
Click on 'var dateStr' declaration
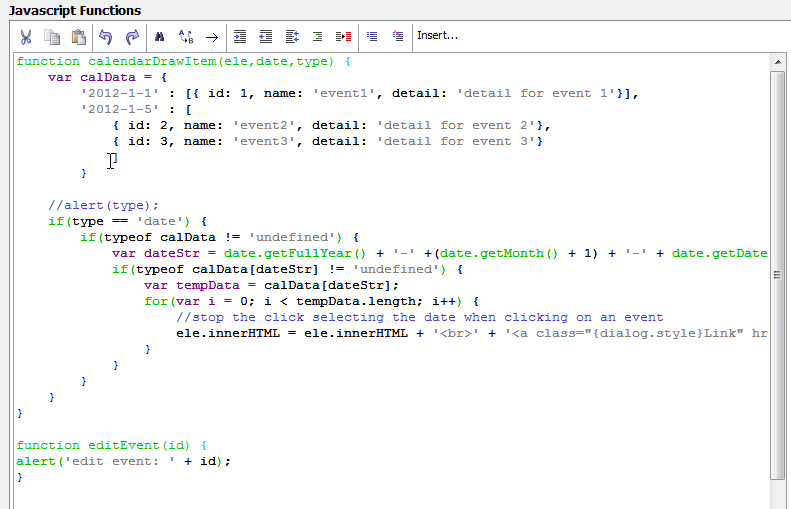(x=156, y=253)
